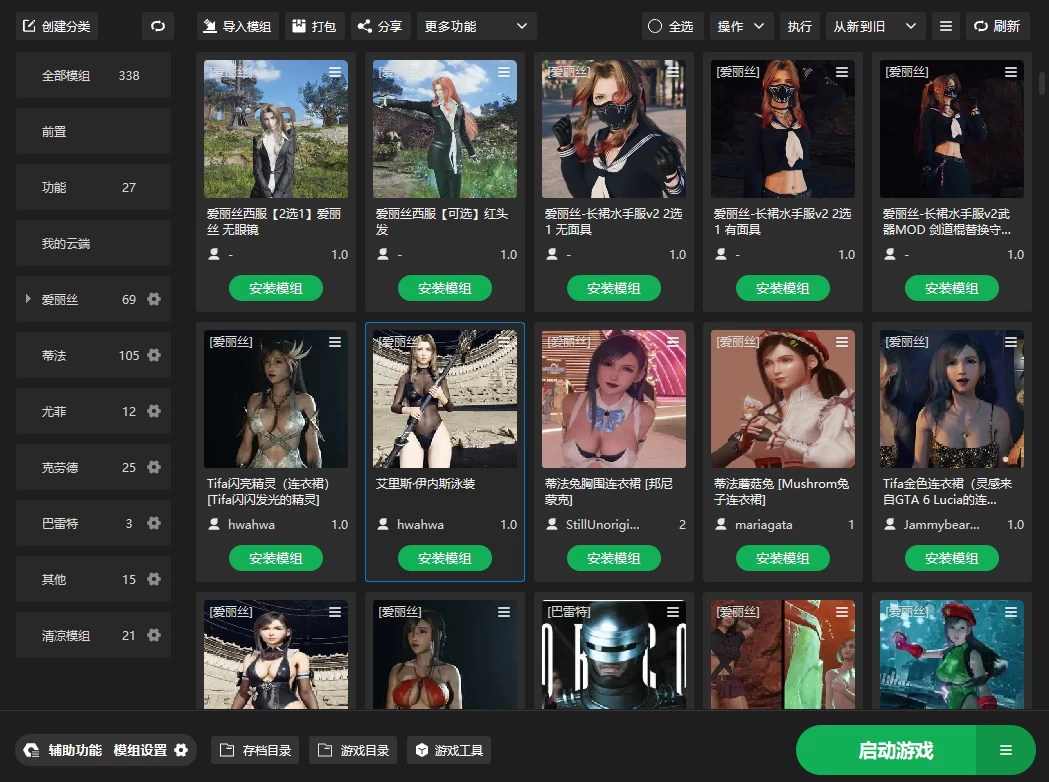Screen dimensions: 1049x782
Task: Click the sync icon beside 创建分类
Action: coord(157,26)
